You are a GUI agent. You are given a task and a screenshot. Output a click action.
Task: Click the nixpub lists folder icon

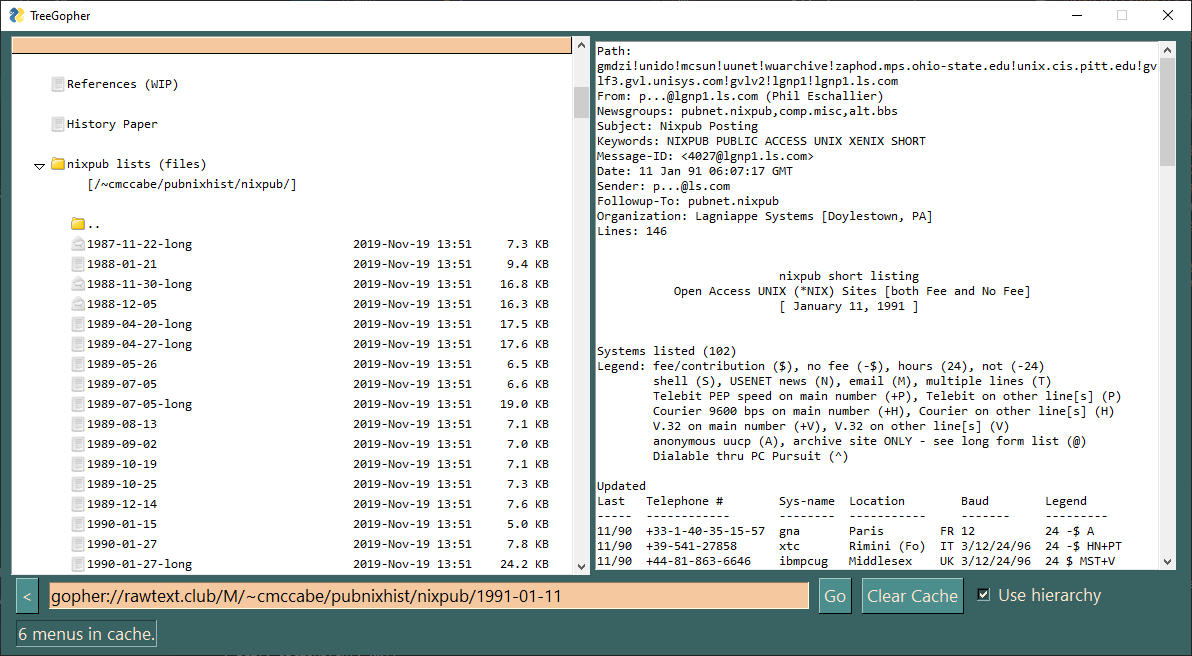coord(58,164)
